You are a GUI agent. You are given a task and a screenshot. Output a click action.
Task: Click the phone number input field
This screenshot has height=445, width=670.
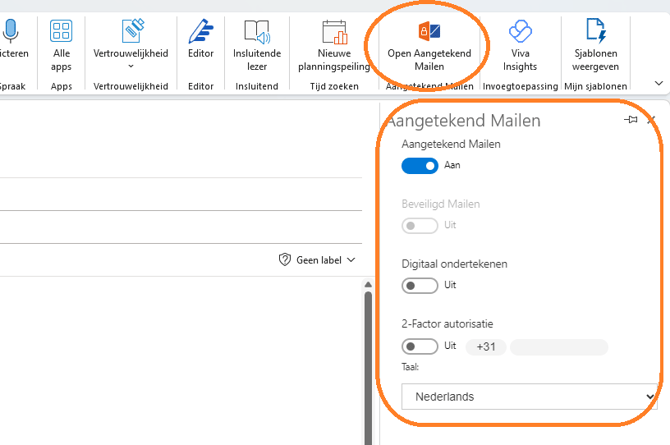tap(558, 347)
